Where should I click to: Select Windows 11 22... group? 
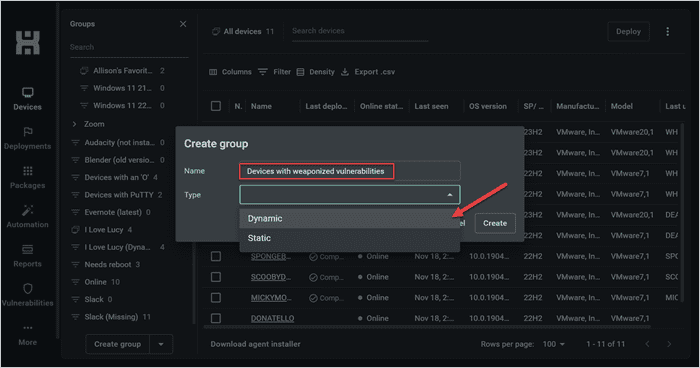click(123, 105)
